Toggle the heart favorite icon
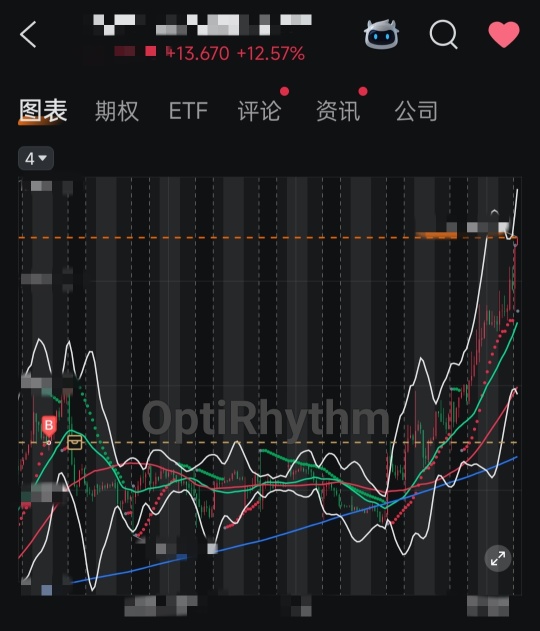 [504, 35]
